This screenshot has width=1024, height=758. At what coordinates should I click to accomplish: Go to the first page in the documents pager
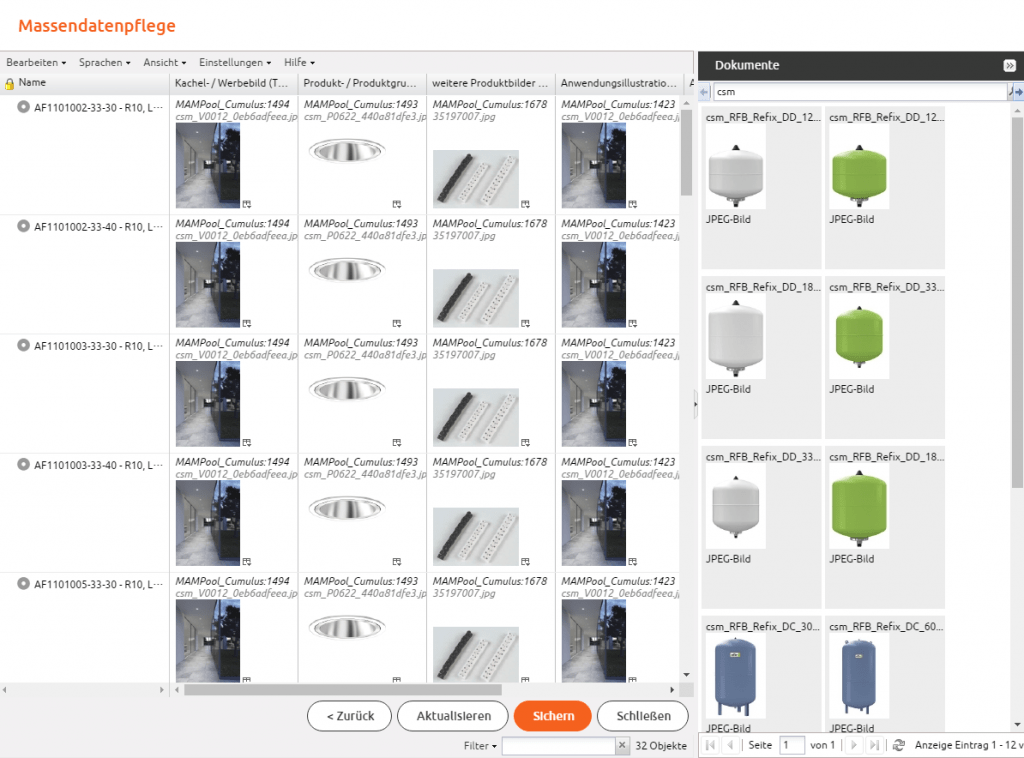(x=710, y=745)
